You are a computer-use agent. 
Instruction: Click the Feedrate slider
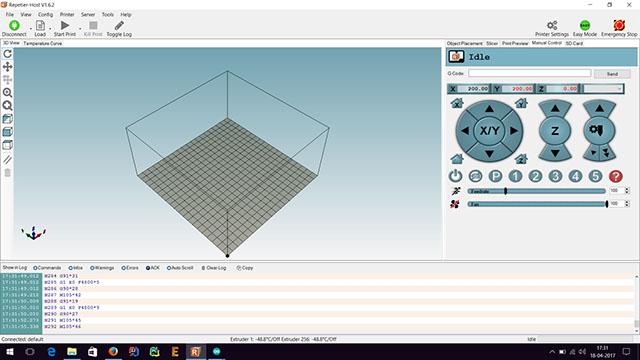(536, 191)
